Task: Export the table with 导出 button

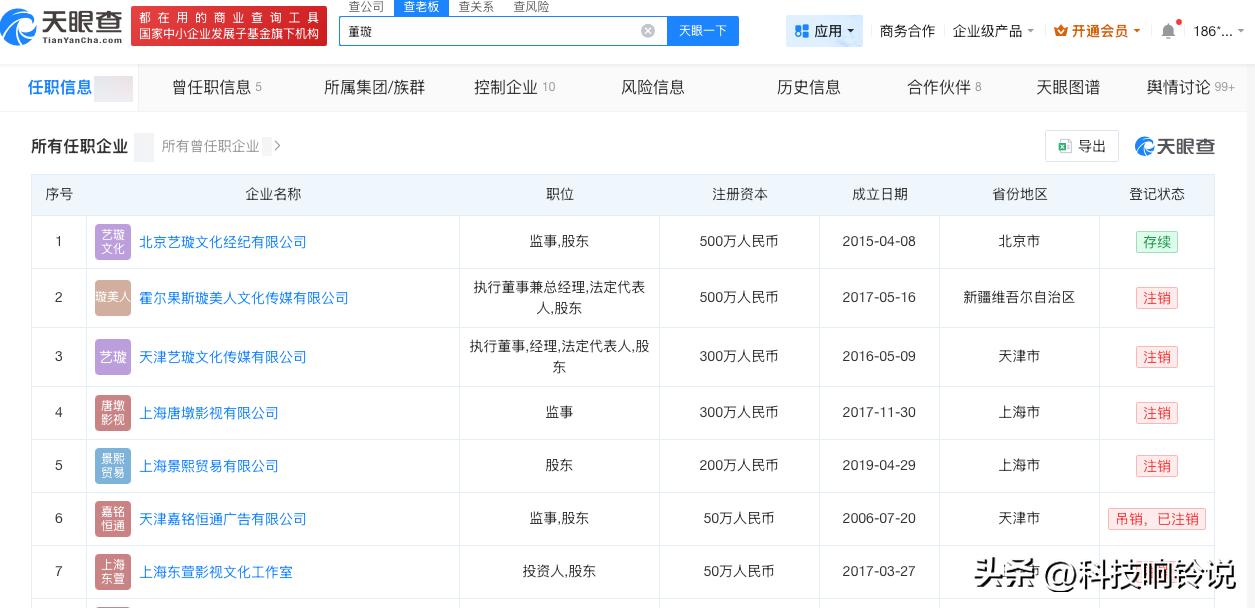Action: pos(1082,146)
